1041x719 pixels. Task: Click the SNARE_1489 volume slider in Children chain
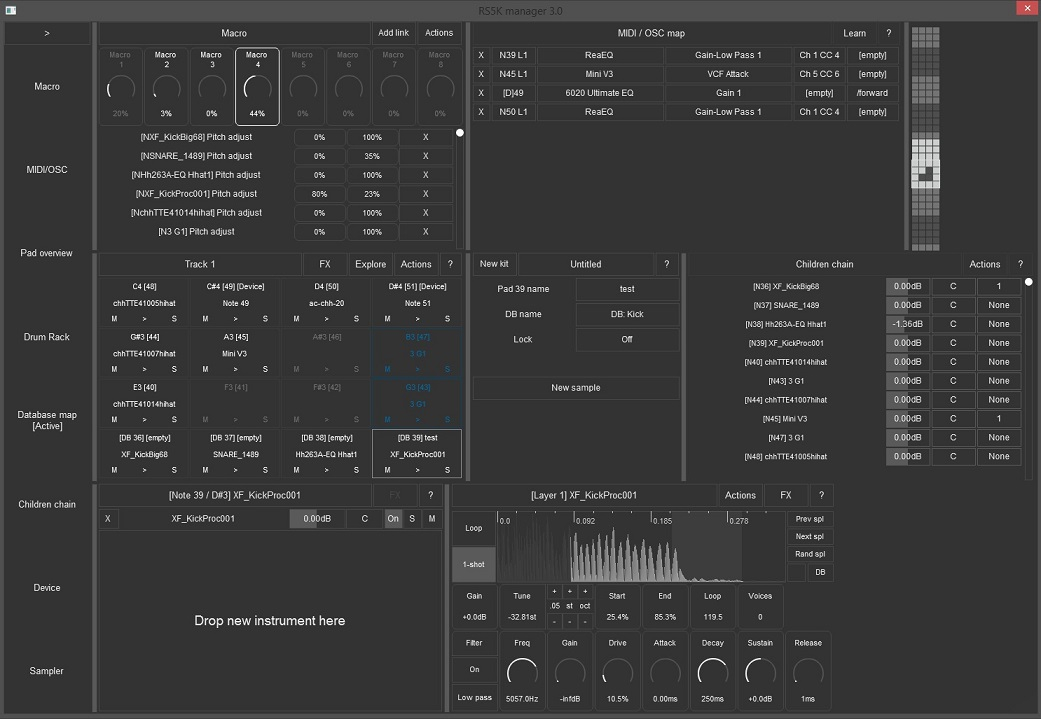[x=907, y=305]
